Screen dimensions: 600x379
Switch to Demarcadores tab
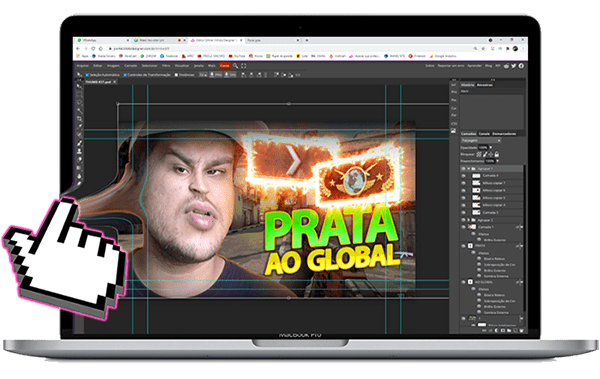tap(504, 134)
